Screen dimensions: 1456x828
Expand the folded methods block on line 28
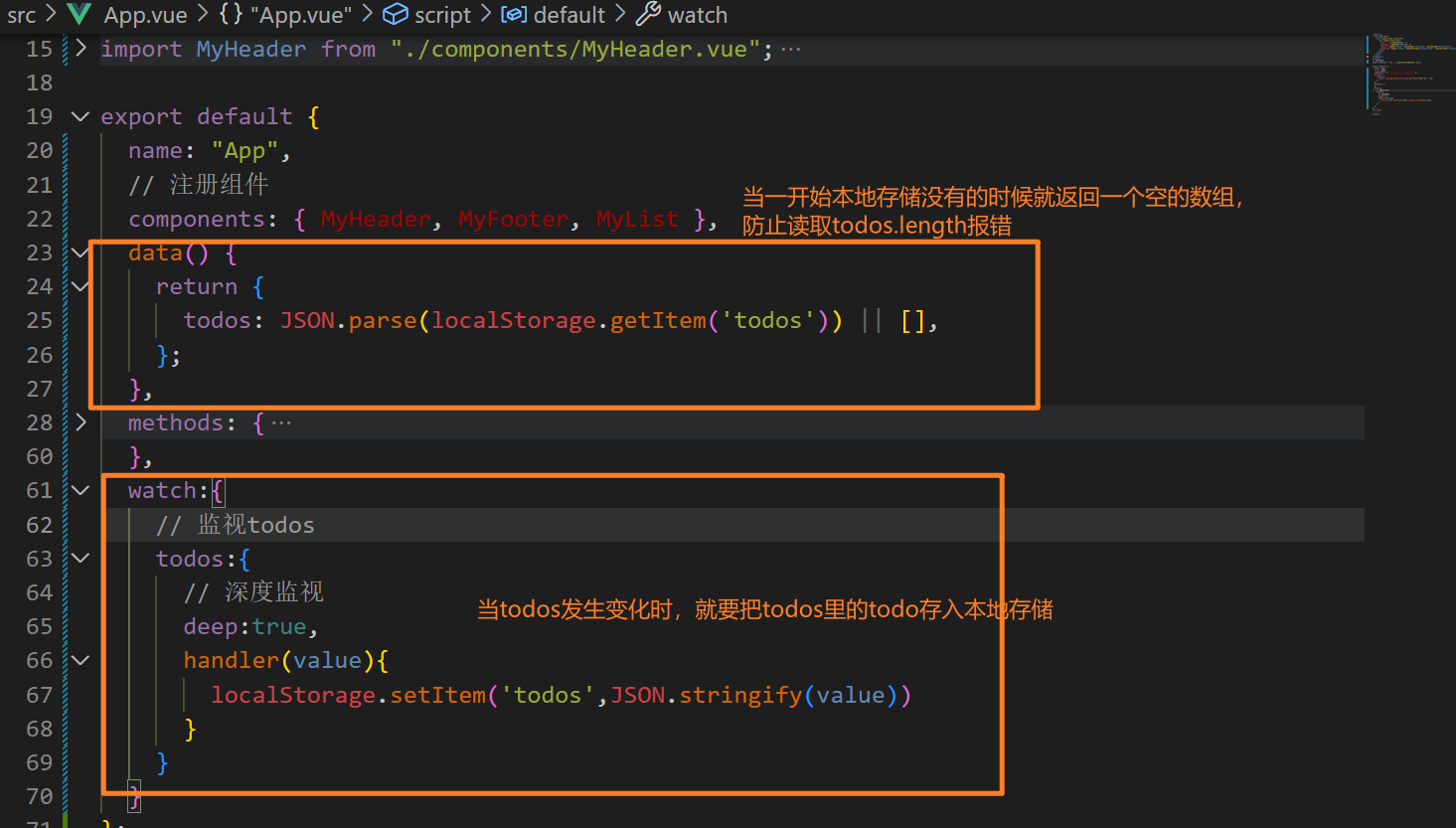[x=81, y=422]
